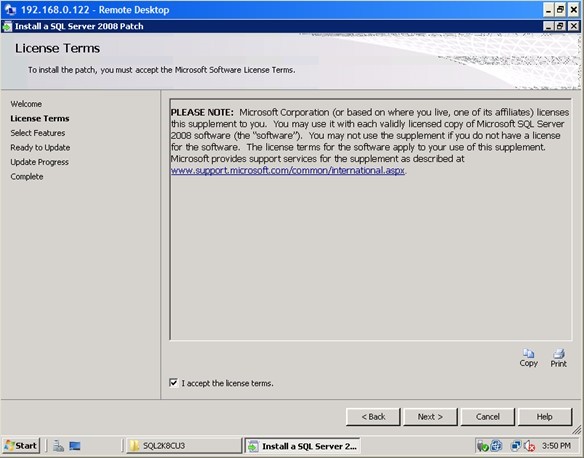Print the license terms using Print icon

pos(558,358)
